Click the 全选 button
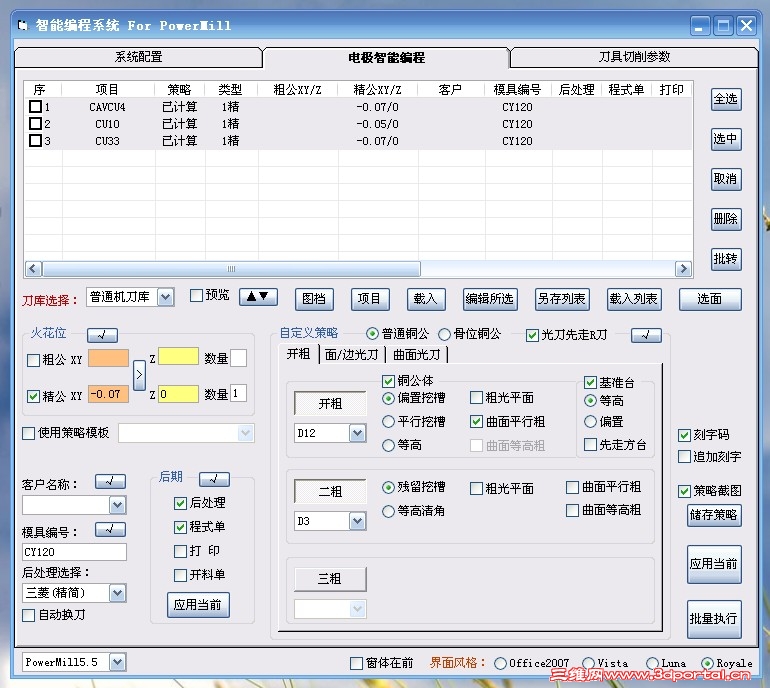The width and height of the screenshot is (770, 688). pos(726,99)
